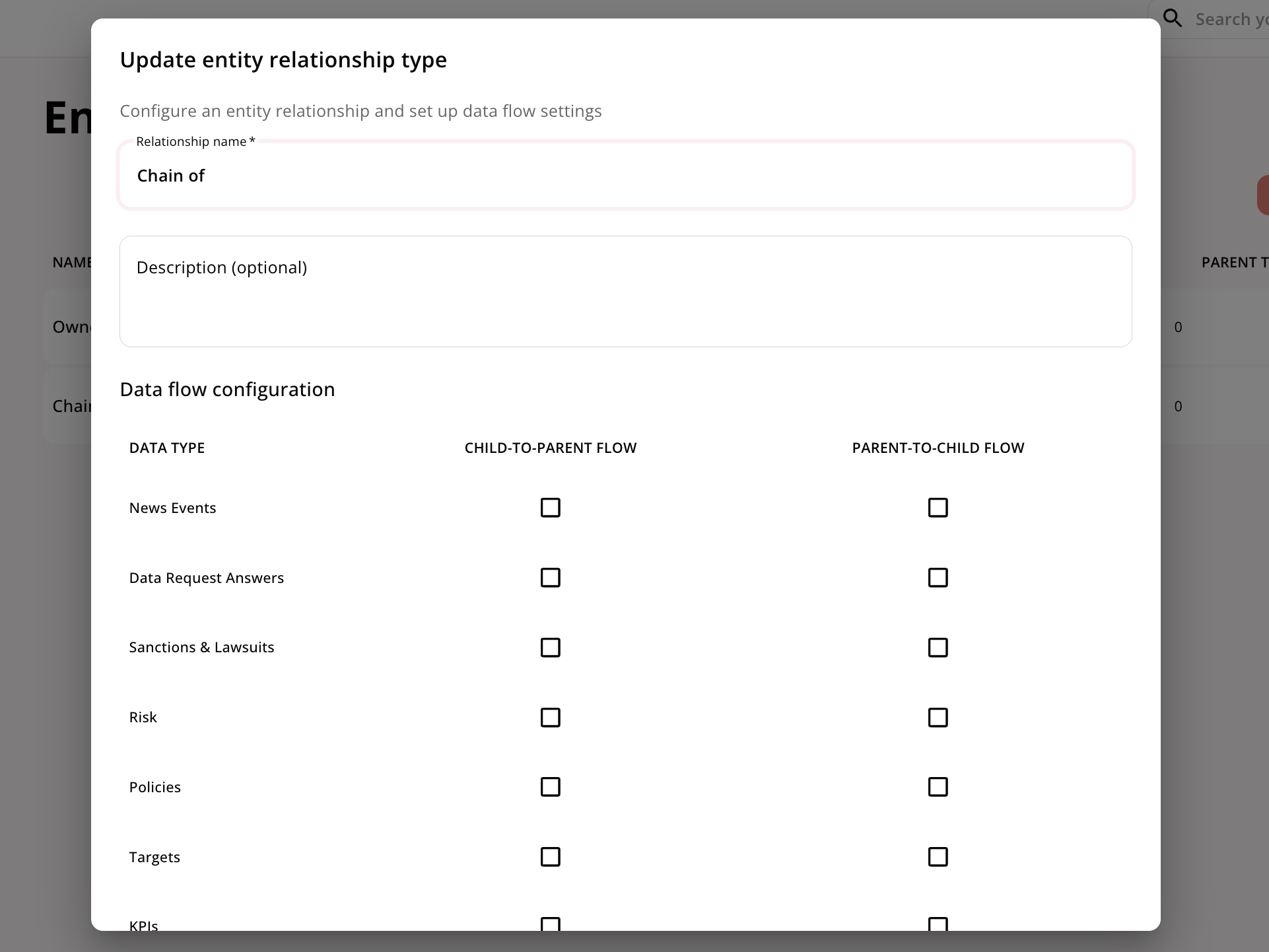Toggle child-to-parent flow for KPIs
Viewport: 1269px width, 952px height.
click(550, 924)
